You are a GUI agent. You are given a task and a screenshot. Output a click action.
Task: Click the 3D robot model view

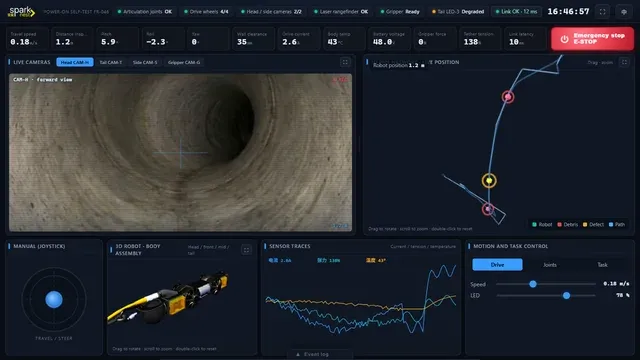(x=168, y=297)
